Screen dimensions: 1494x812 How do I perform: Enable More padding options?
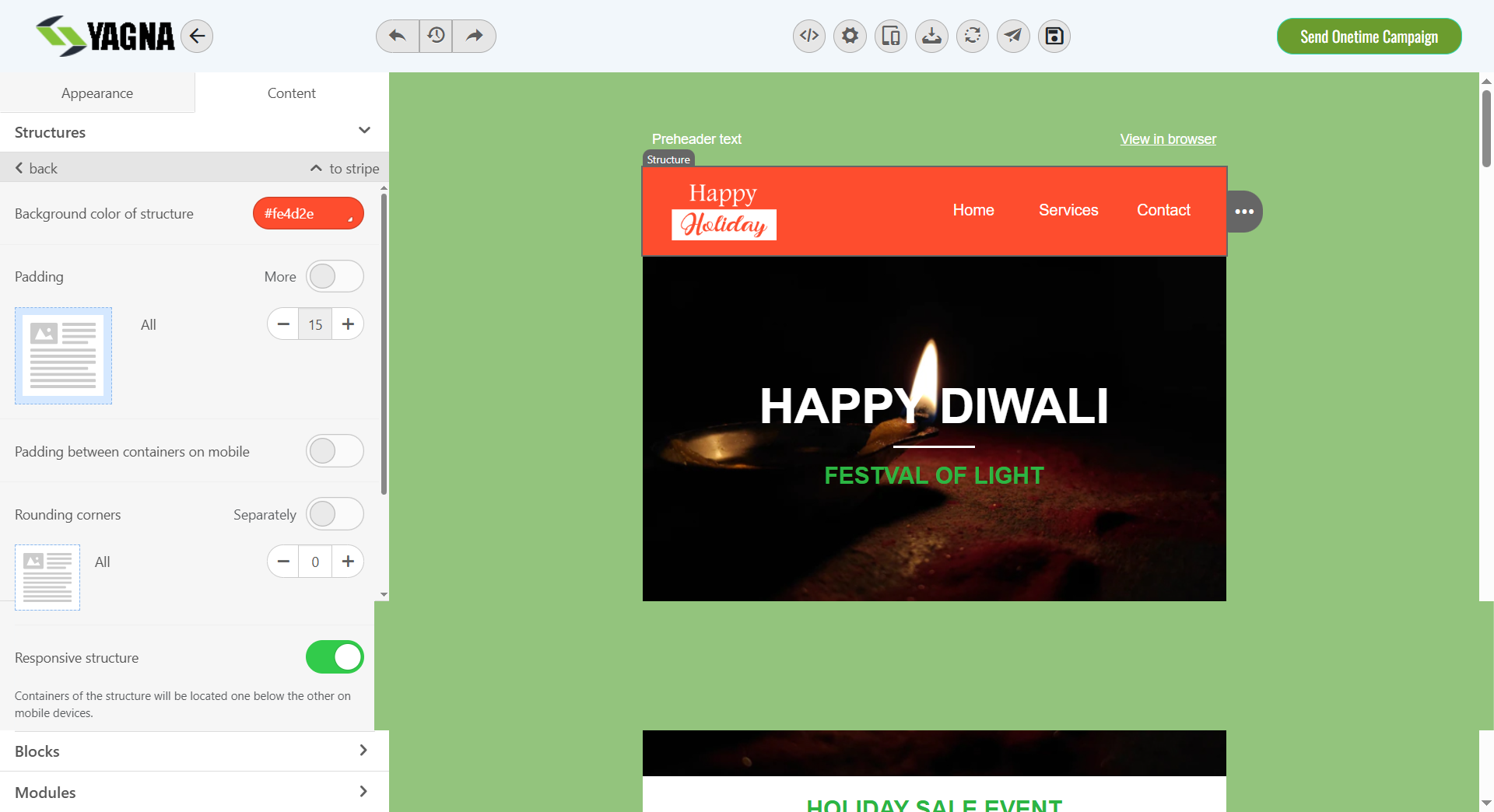(x=335, y=276)
